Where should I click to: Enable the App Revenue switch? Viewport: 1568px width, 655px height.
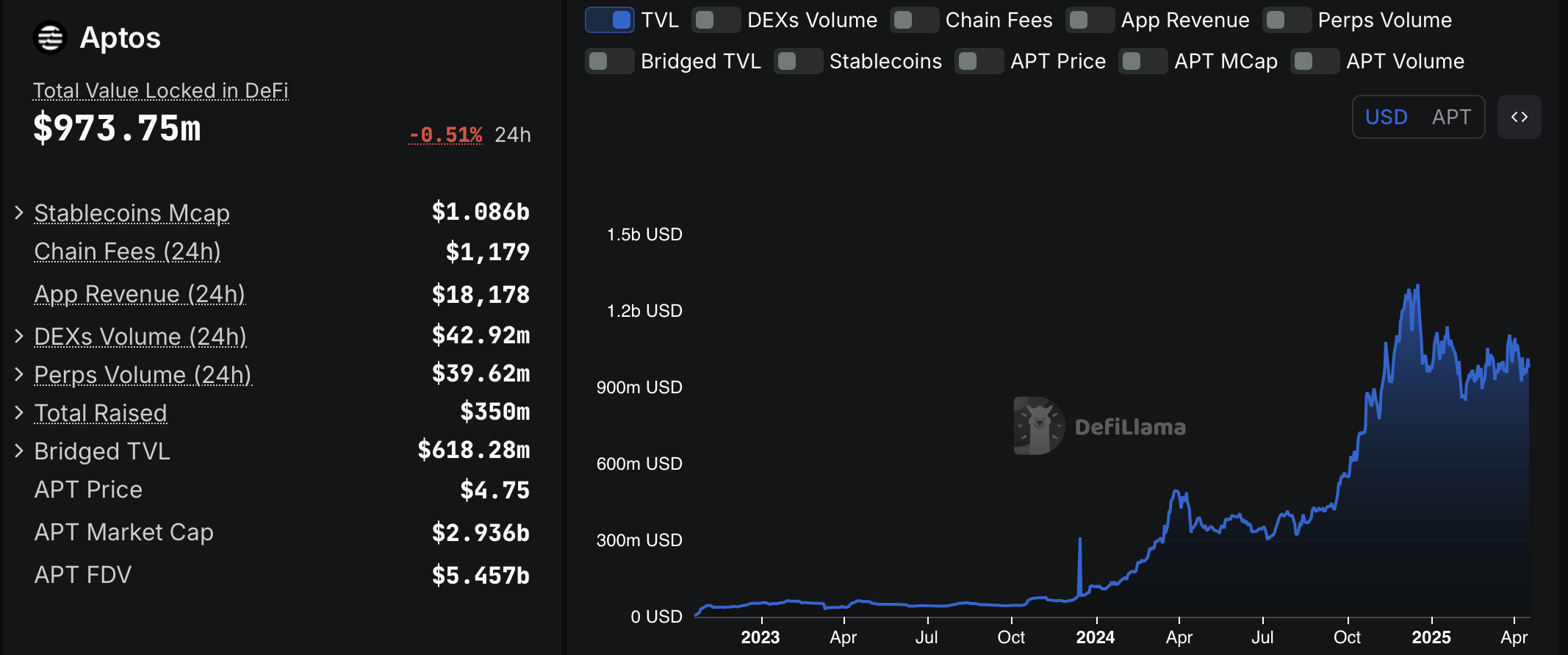click(1090, 20)
